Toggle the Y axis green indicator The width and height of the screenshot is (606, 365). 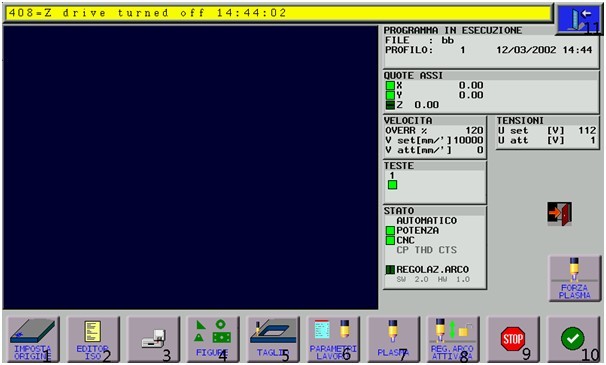click(390, 95)
